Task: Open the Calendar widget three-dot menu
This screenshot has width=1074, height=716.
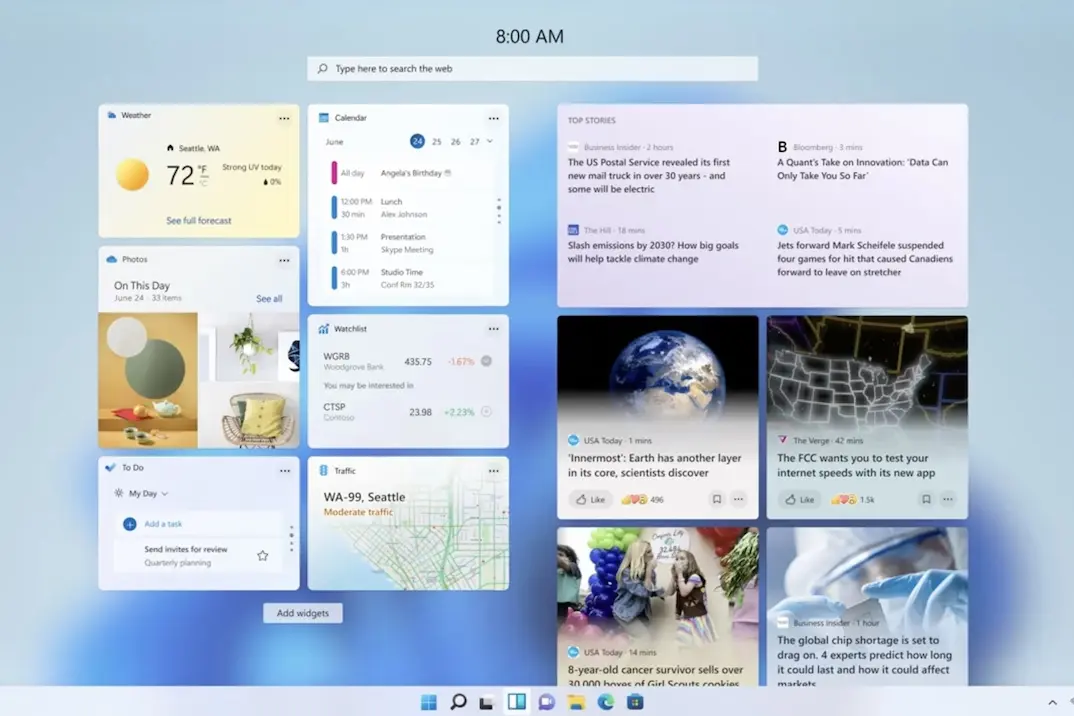Action: point(493,119)
